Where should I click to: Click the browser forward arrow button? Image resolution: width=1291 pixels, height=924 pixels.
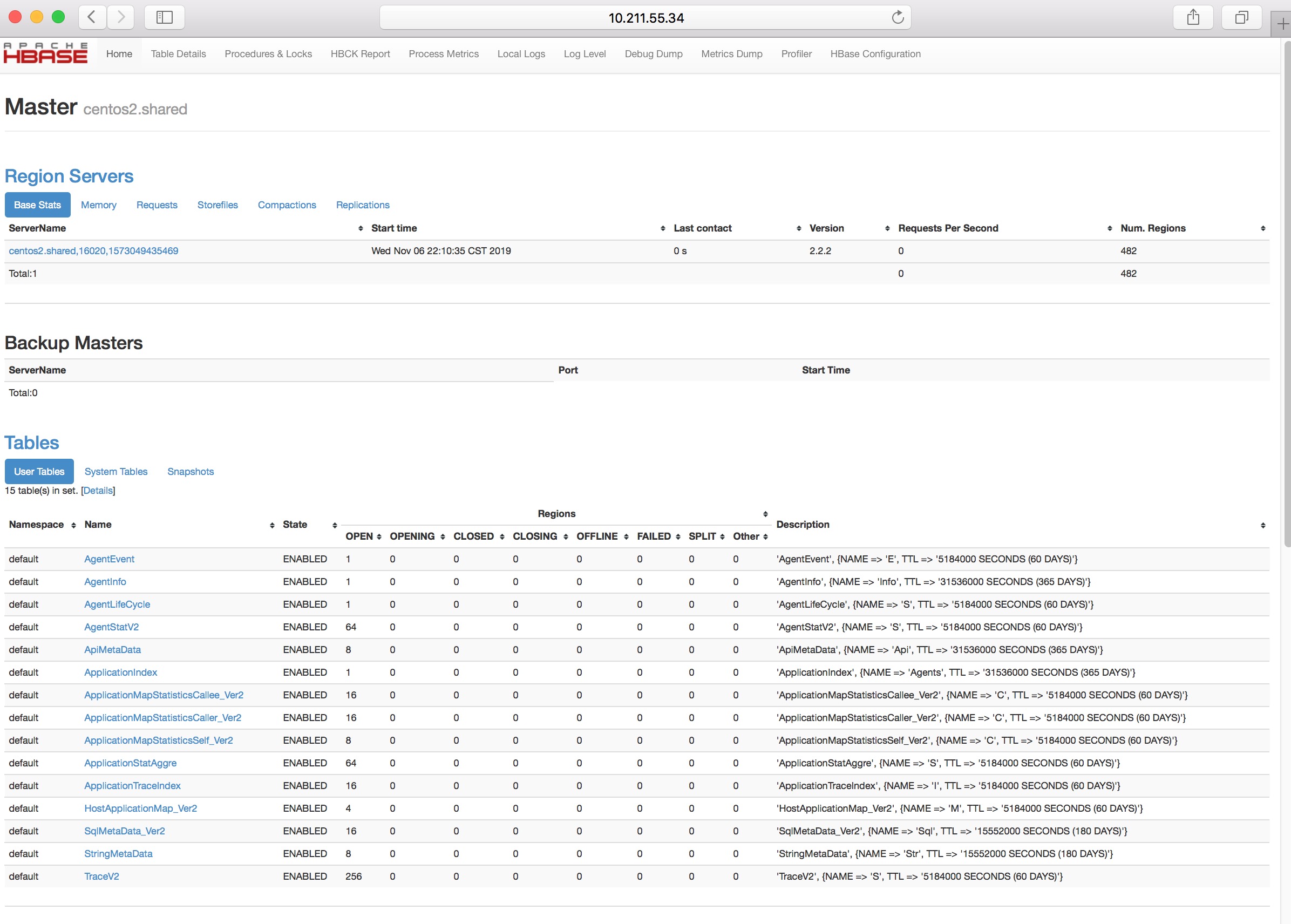coord(120,18)
